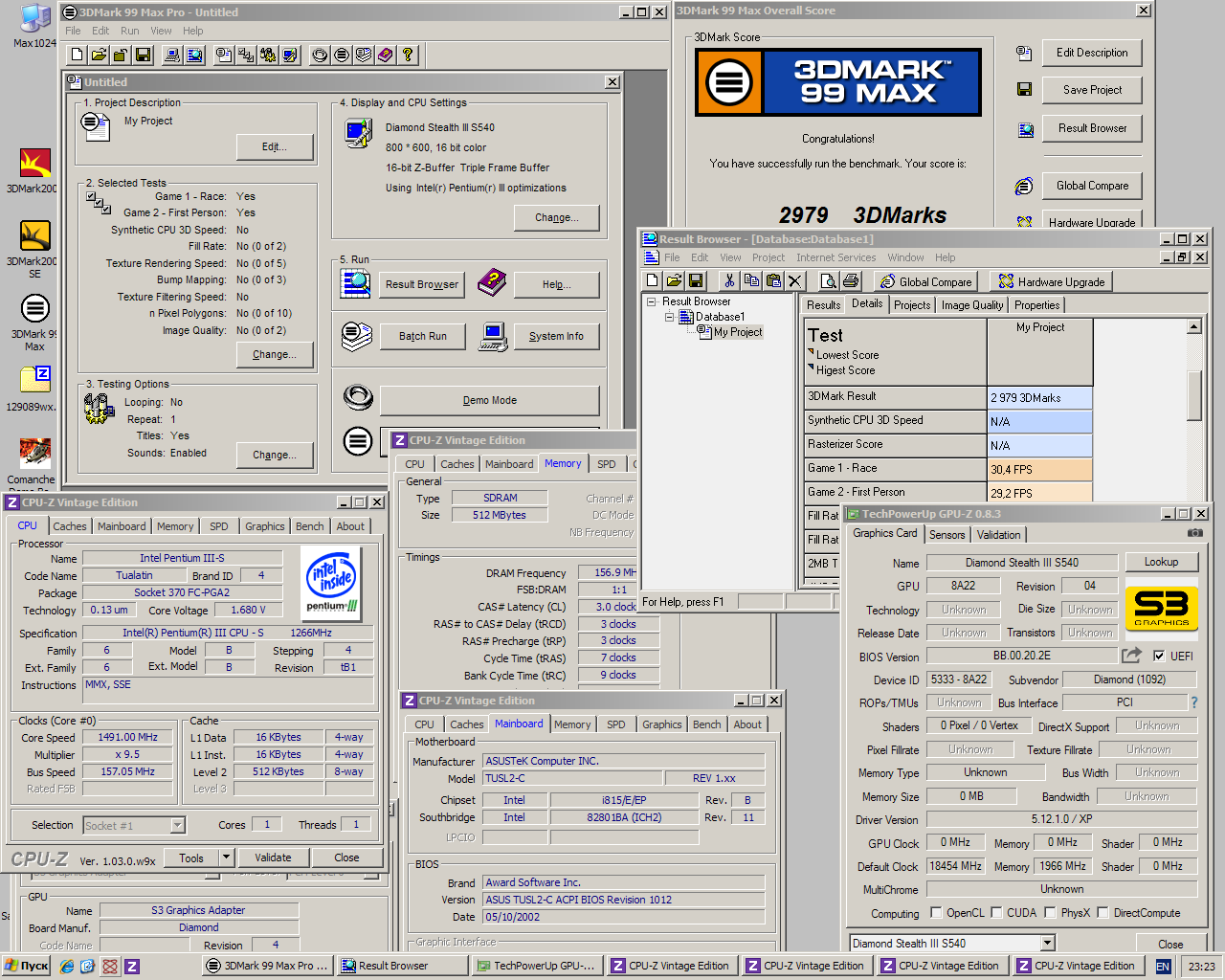Click Lookup button in GPU-Z
This screenshot has height=980, width=1225.
click(1161, 562)
